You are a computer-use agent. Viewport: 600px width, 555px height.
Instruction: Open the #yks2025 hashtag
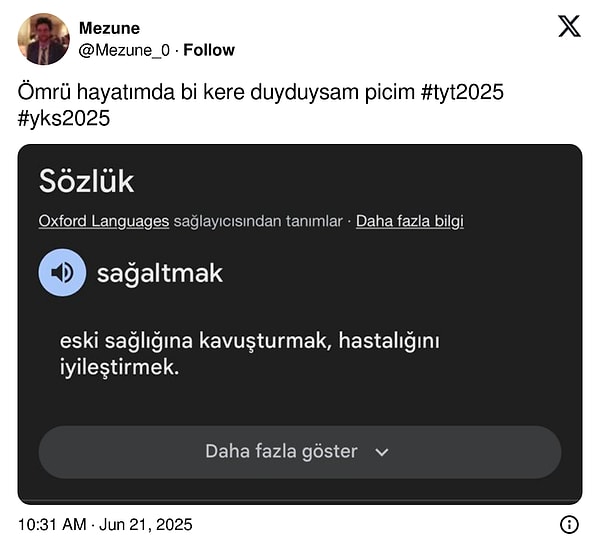point(64,118)
